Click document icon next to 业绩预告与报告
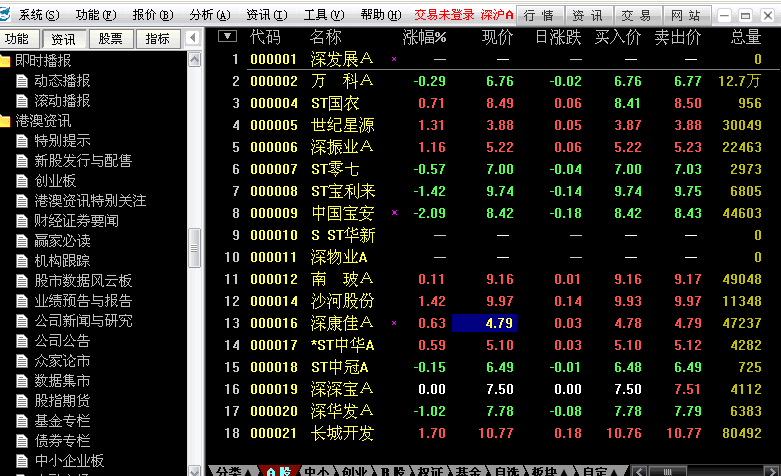 (22, 301)
